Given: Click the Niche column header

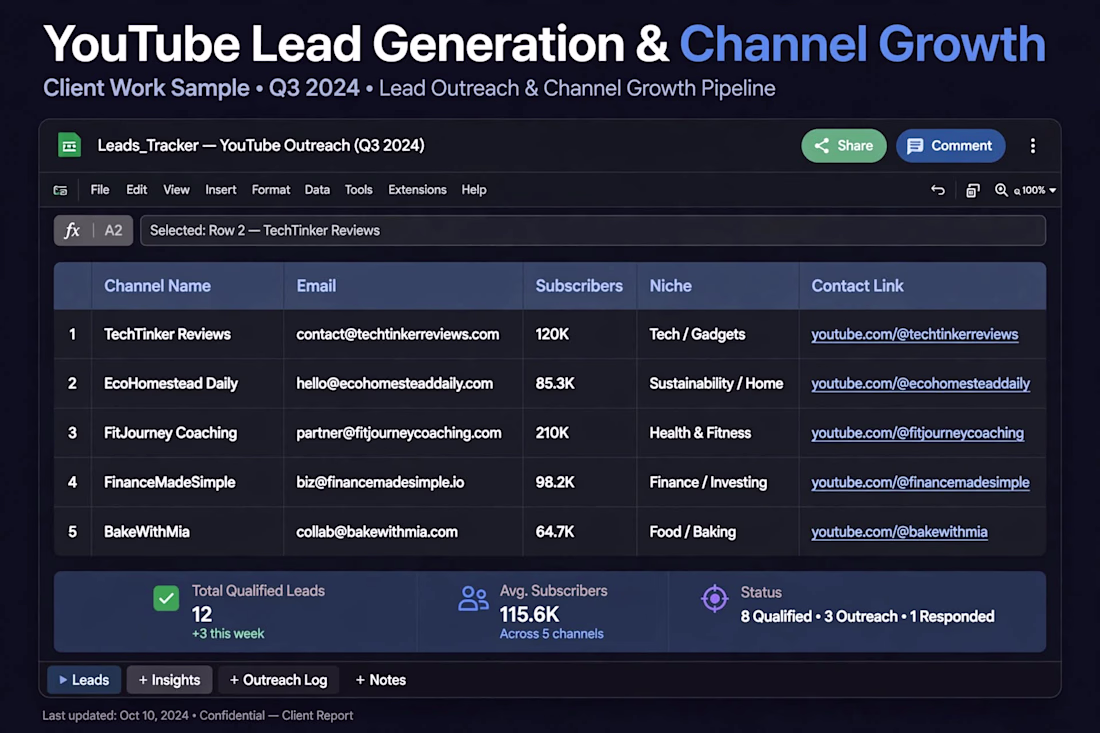Looking at the screenshot, I should pyautogui.click(x=718, y=285).
